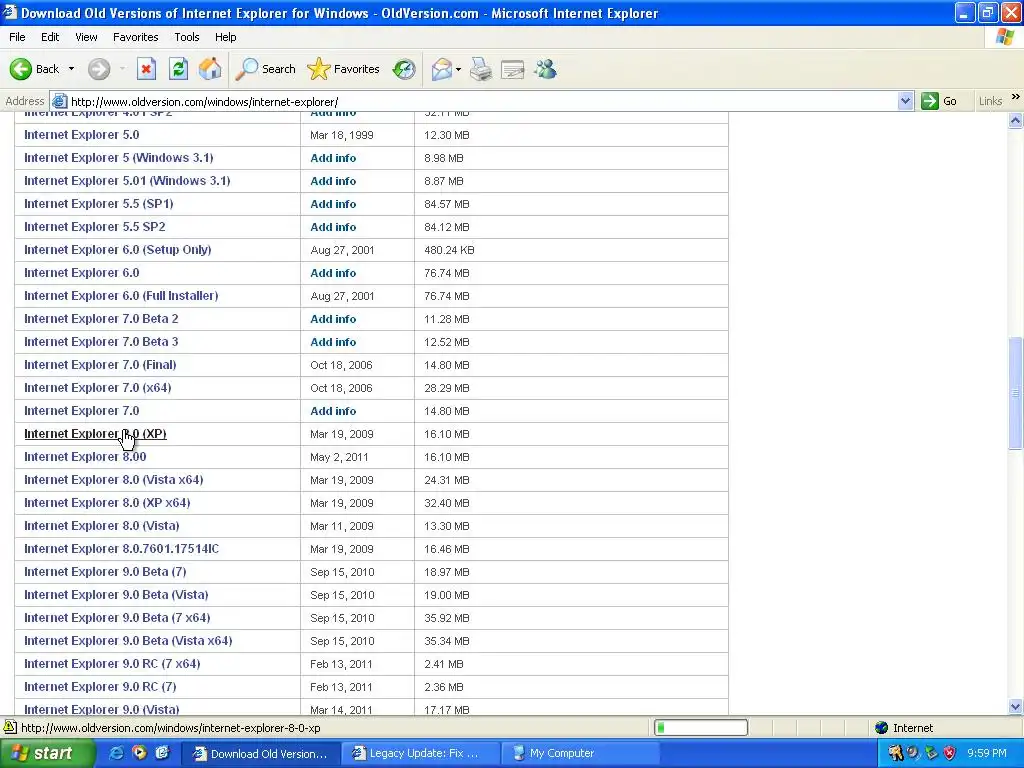This screenshot has width=1024, height=768.
Task: Click the Windows flag logo throbber
Action: [1004, 37]
